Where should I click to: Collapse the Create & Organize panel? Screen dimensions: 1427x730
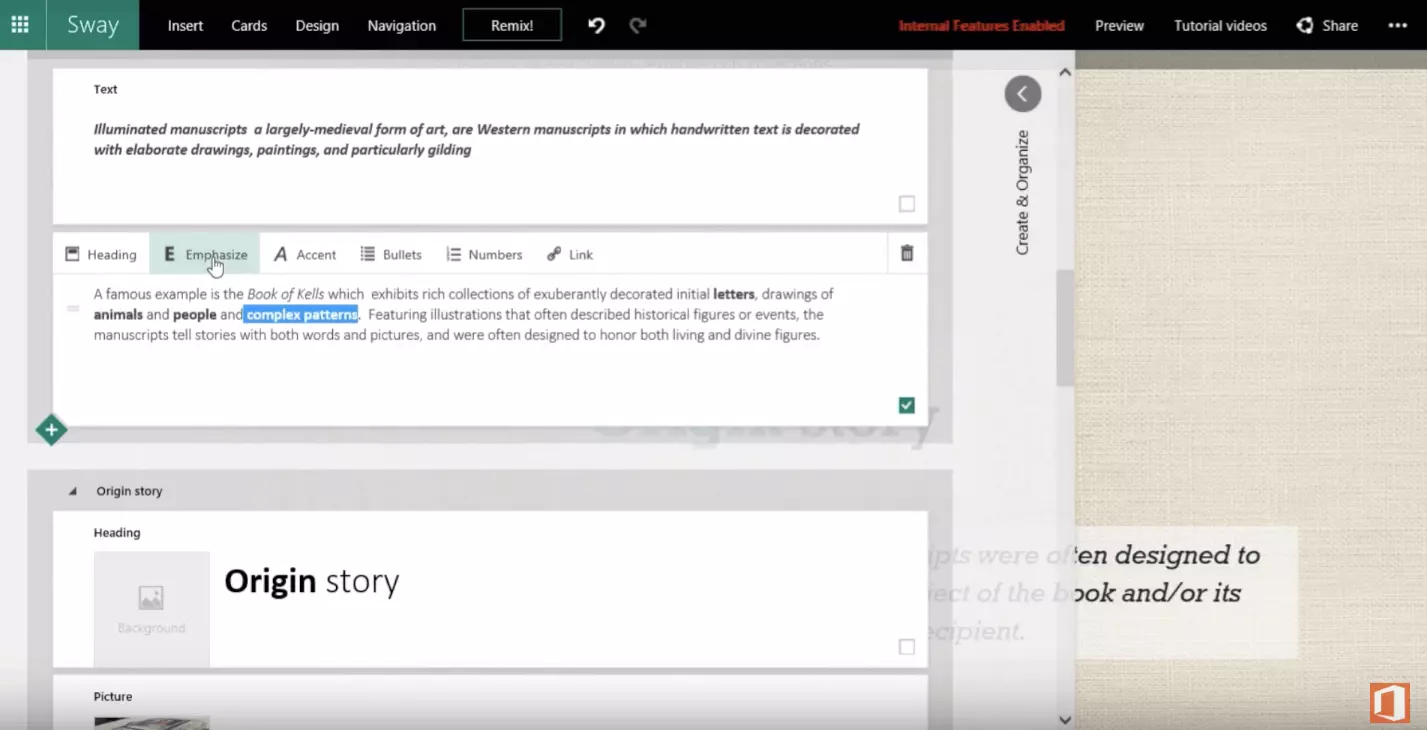click(x=1022, y=94)
